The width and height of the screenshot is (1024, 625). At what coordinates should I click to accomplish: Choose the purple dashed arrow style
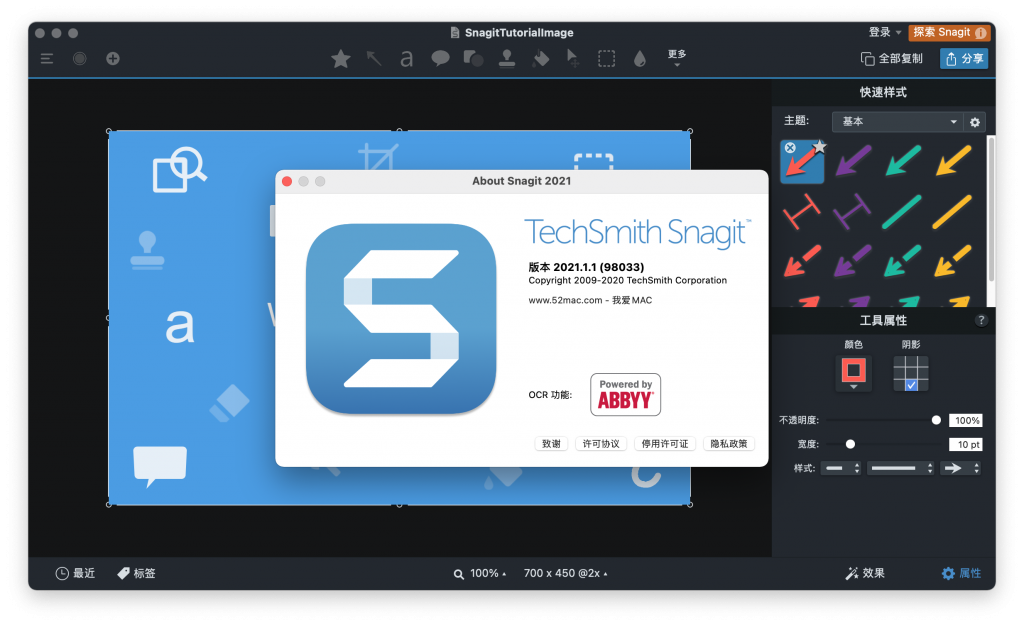point(852,261)
